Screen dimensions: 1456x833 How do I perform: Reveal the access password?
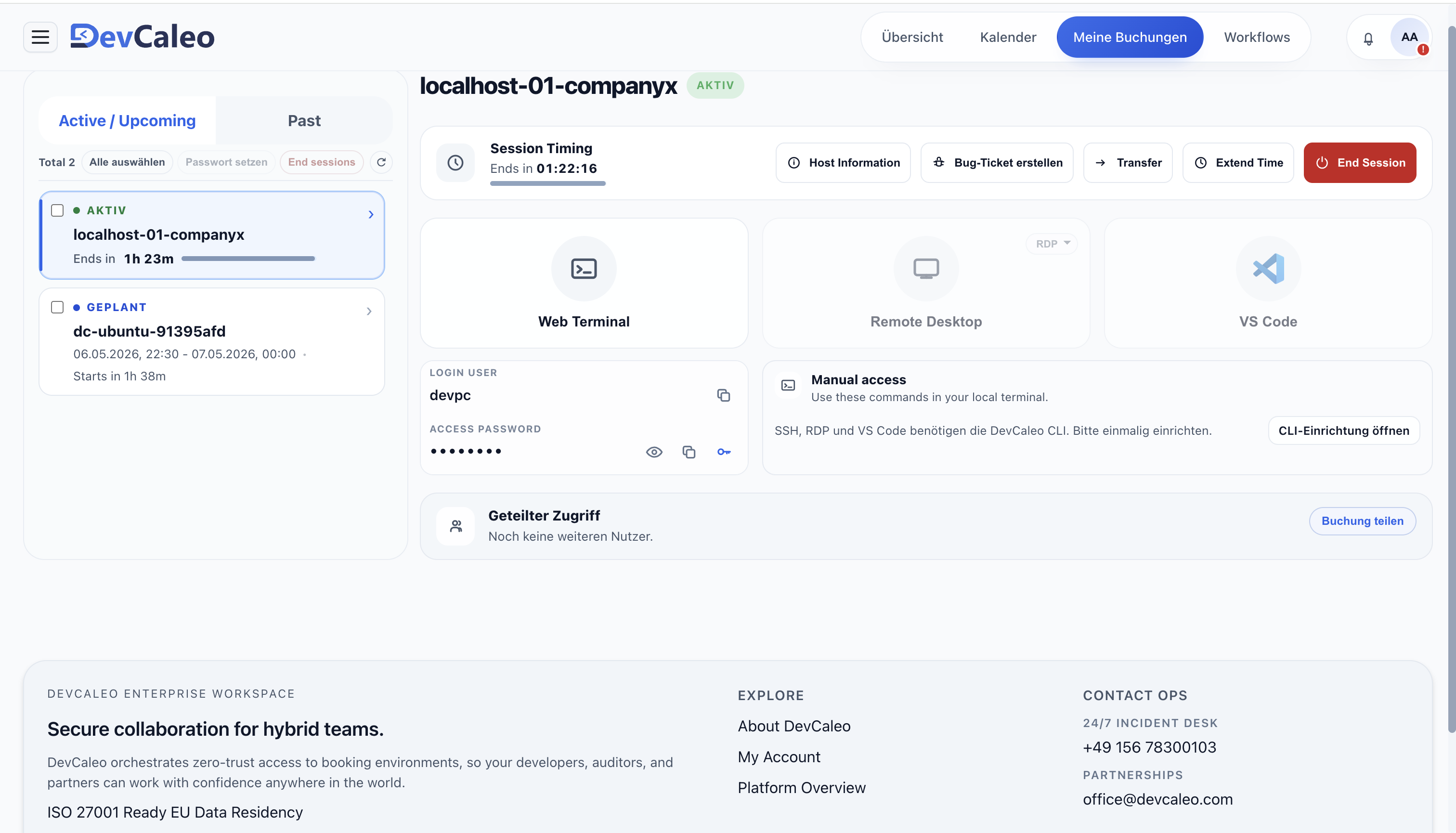click(x=654, y=452)
